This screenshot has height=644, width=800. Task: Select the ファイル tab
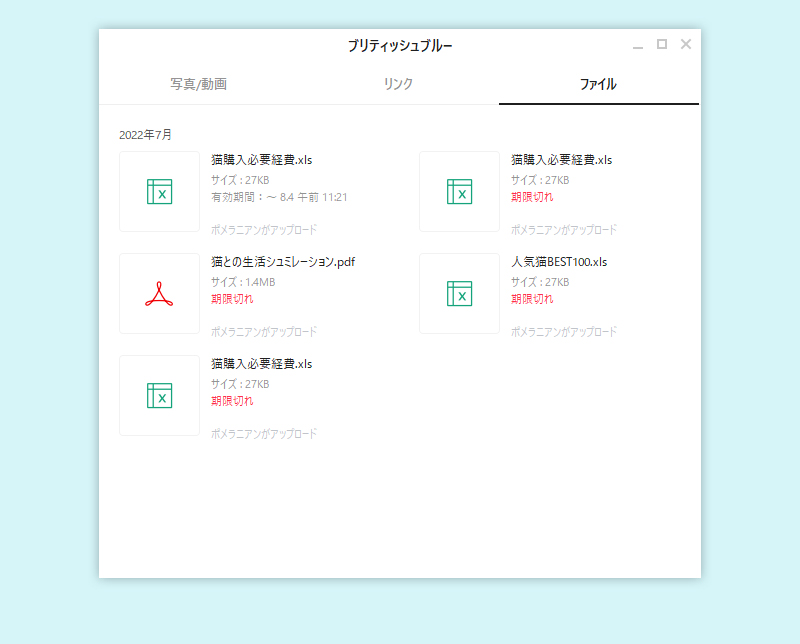pyautogui.click(x=600, y=85)
